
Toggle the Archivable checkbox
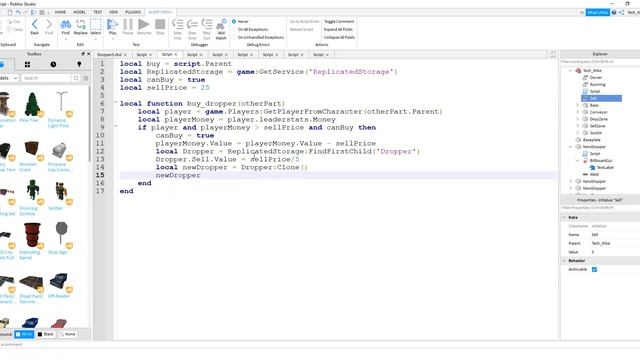(x=594, y=269)
